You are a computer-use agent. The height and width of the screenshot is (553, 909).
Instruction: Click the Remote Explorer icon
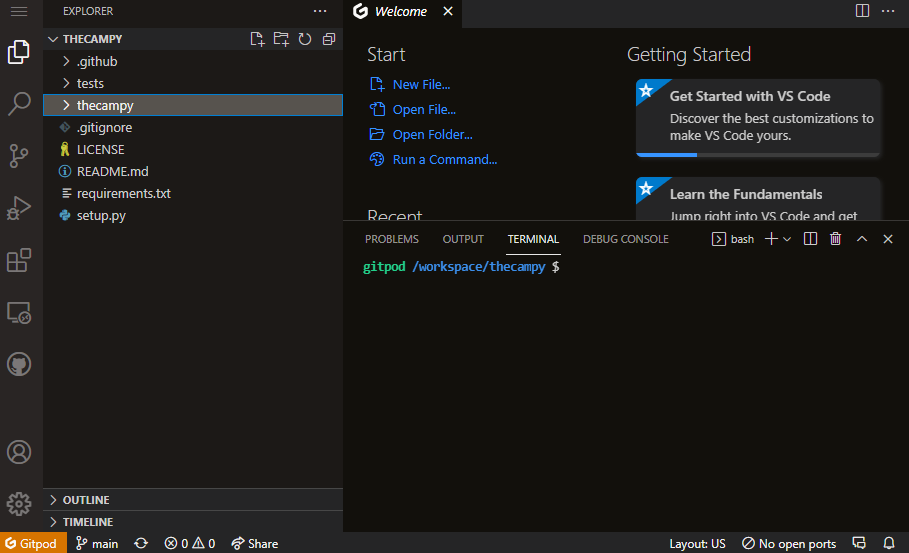tap(19, 313)
